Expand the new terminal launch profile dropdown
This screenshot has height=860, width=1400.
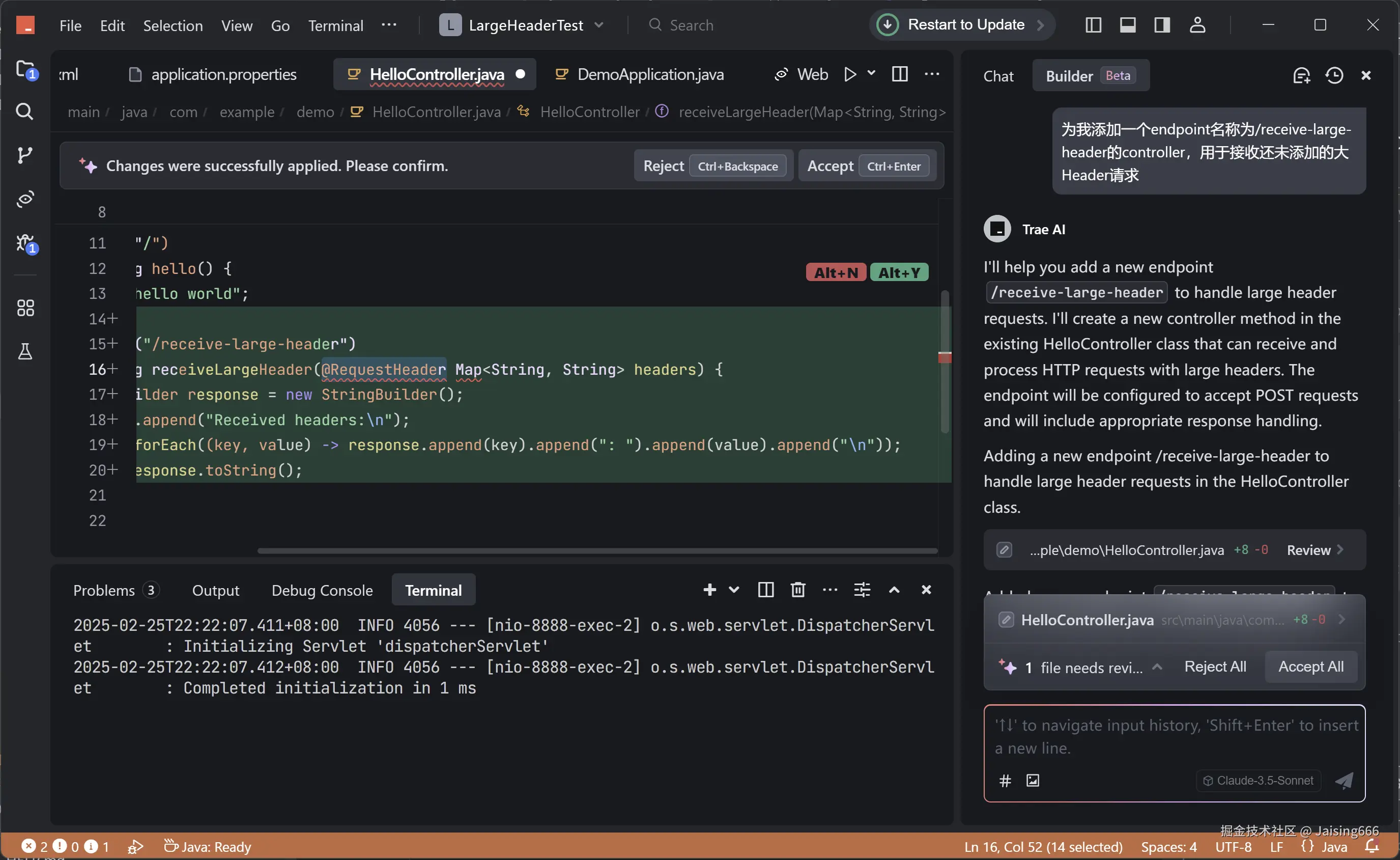[x=734, y=590]
